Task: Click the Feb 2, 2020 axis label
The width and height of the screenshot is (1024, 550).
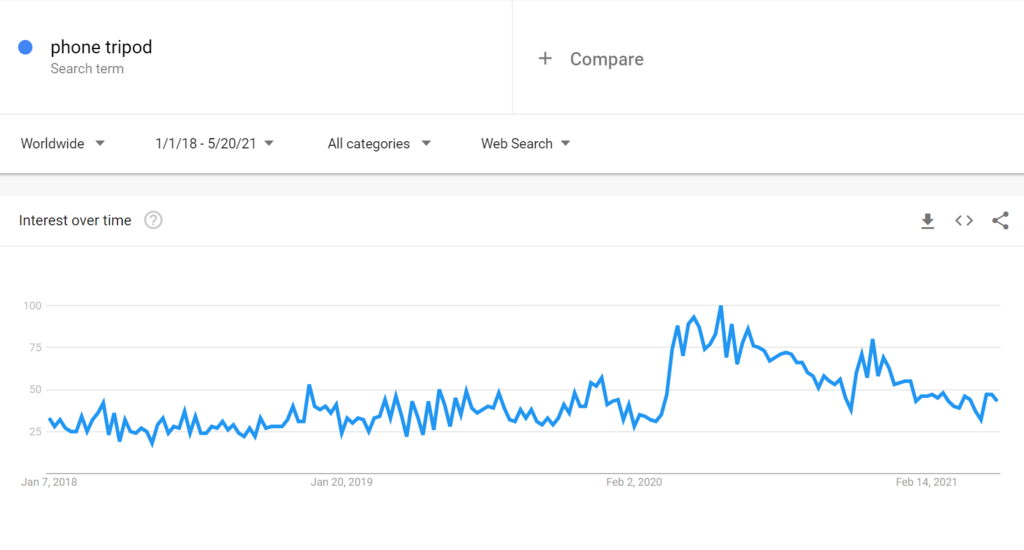Action: coord(635,482)
